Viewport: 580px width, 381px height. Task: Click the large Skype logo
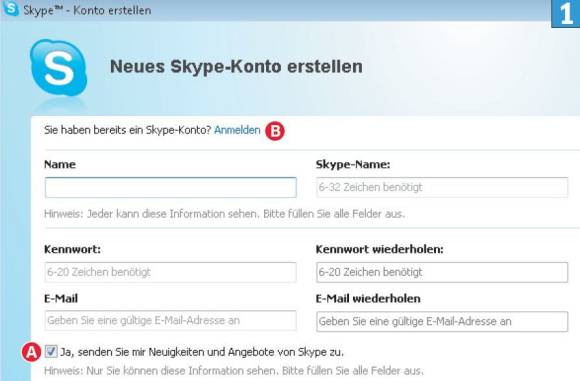(58, 68)
